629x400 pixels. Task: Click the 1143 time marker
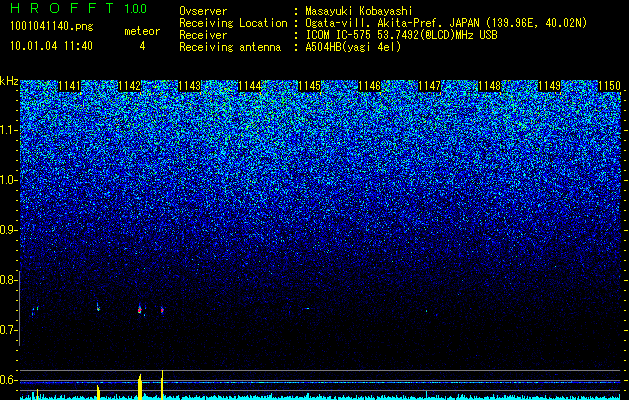click(x=189, y=86)
